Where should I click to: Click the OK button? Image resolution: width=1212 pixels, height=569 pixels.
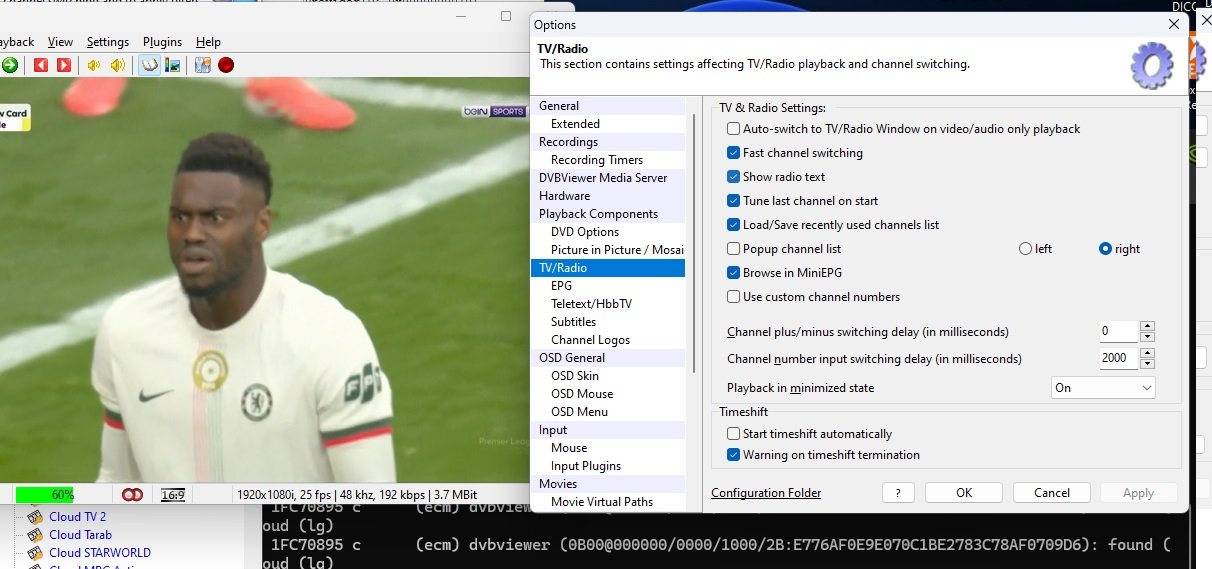tap(964, 493)
